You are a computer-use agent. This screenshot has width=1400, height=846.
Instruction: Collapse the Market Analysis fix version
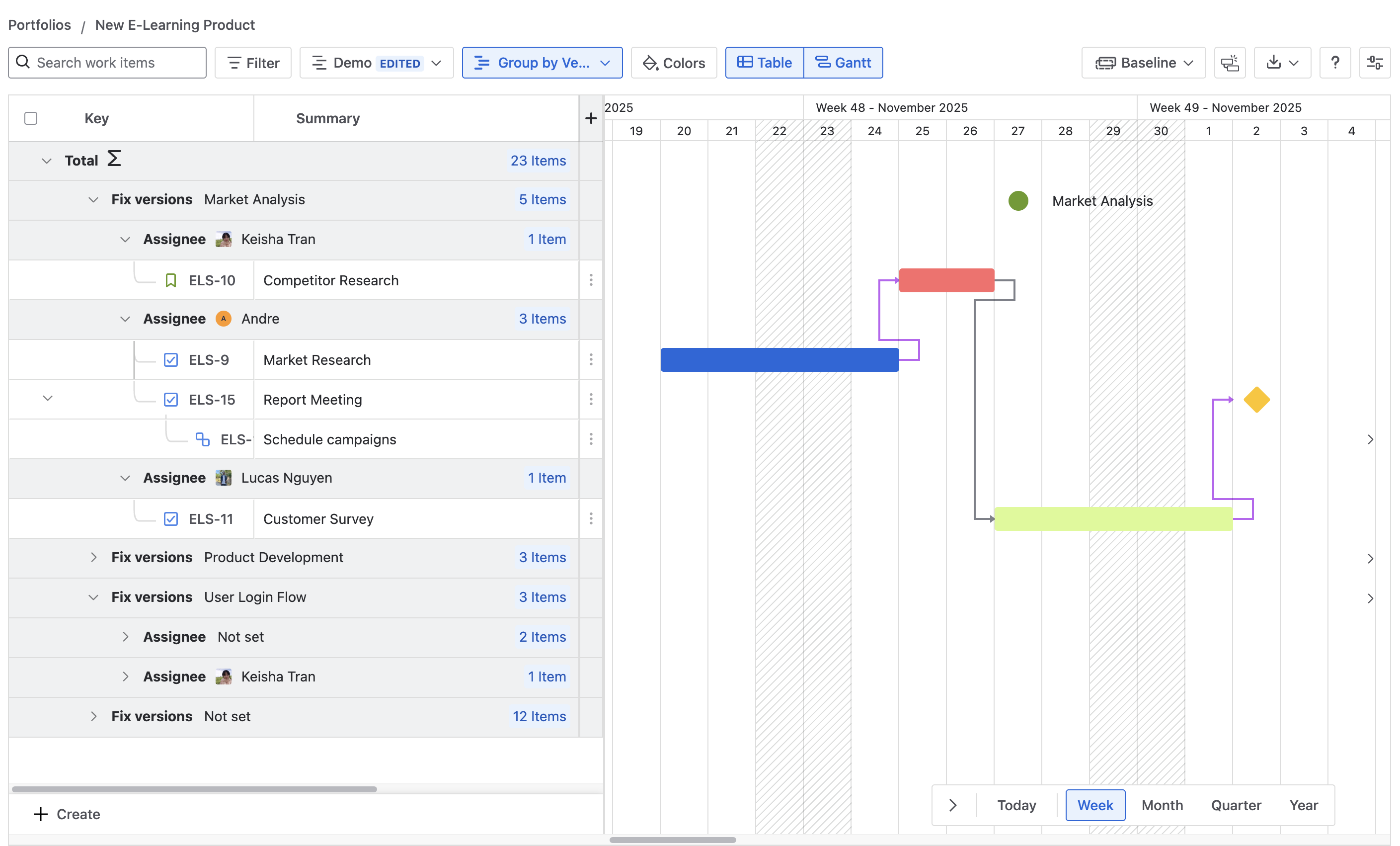[94, 199]
